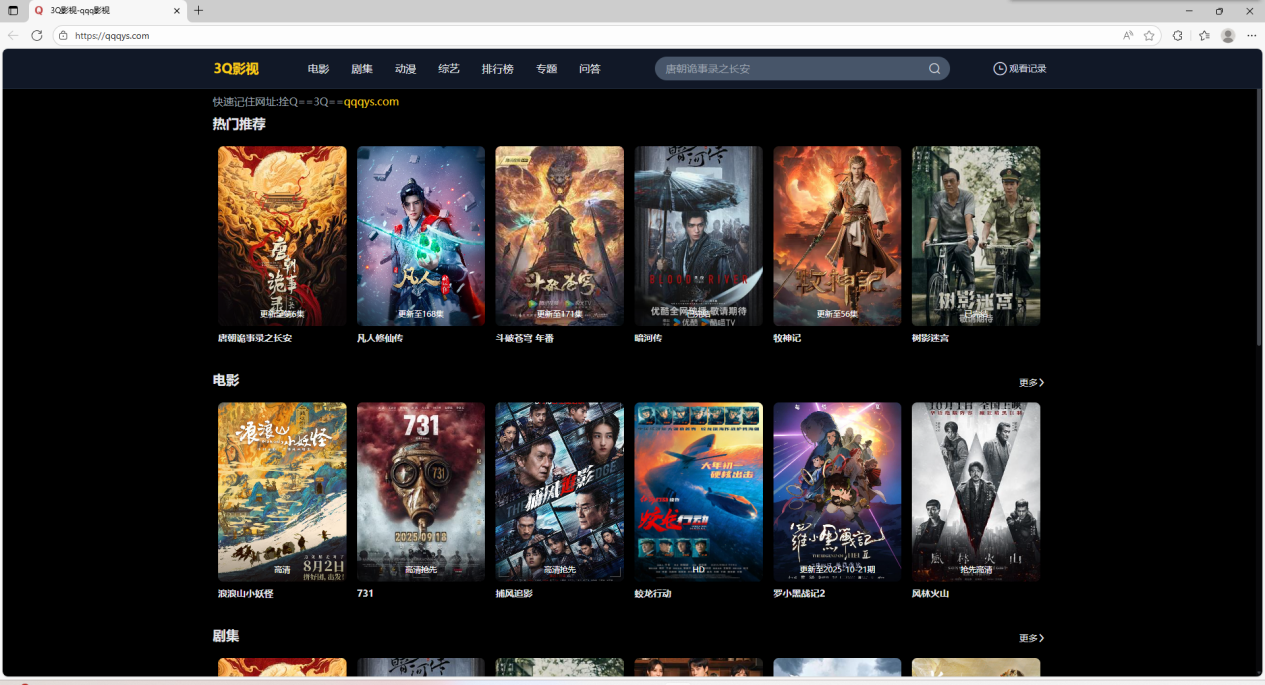Click the 蛟龙行动 title text
Screen dimensions: 1265x685
coord(653,594)
